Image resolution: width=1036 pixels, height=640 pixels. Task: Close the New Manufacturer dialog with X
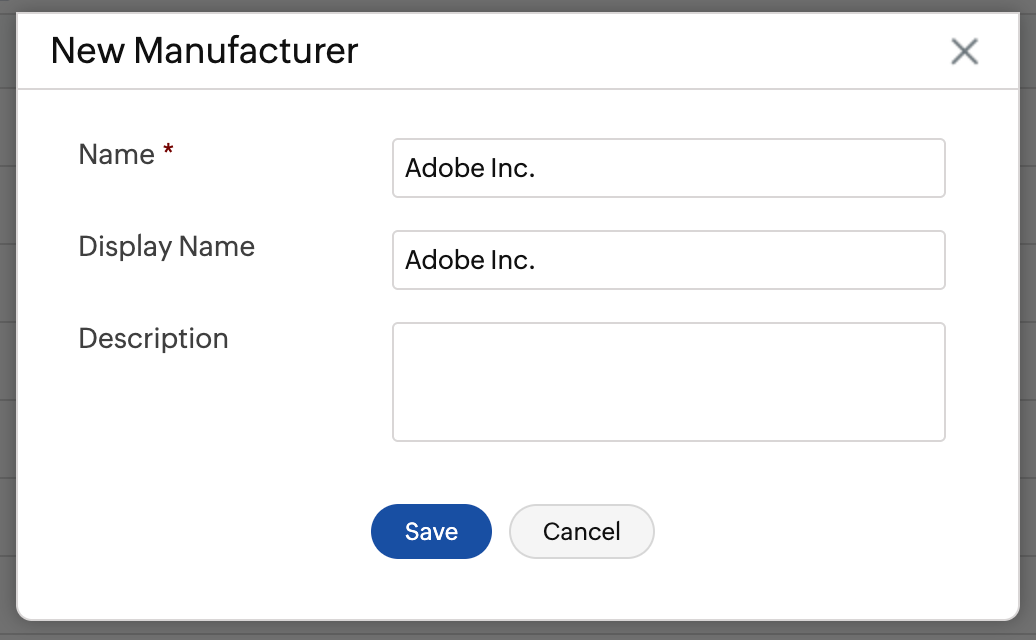964,52
